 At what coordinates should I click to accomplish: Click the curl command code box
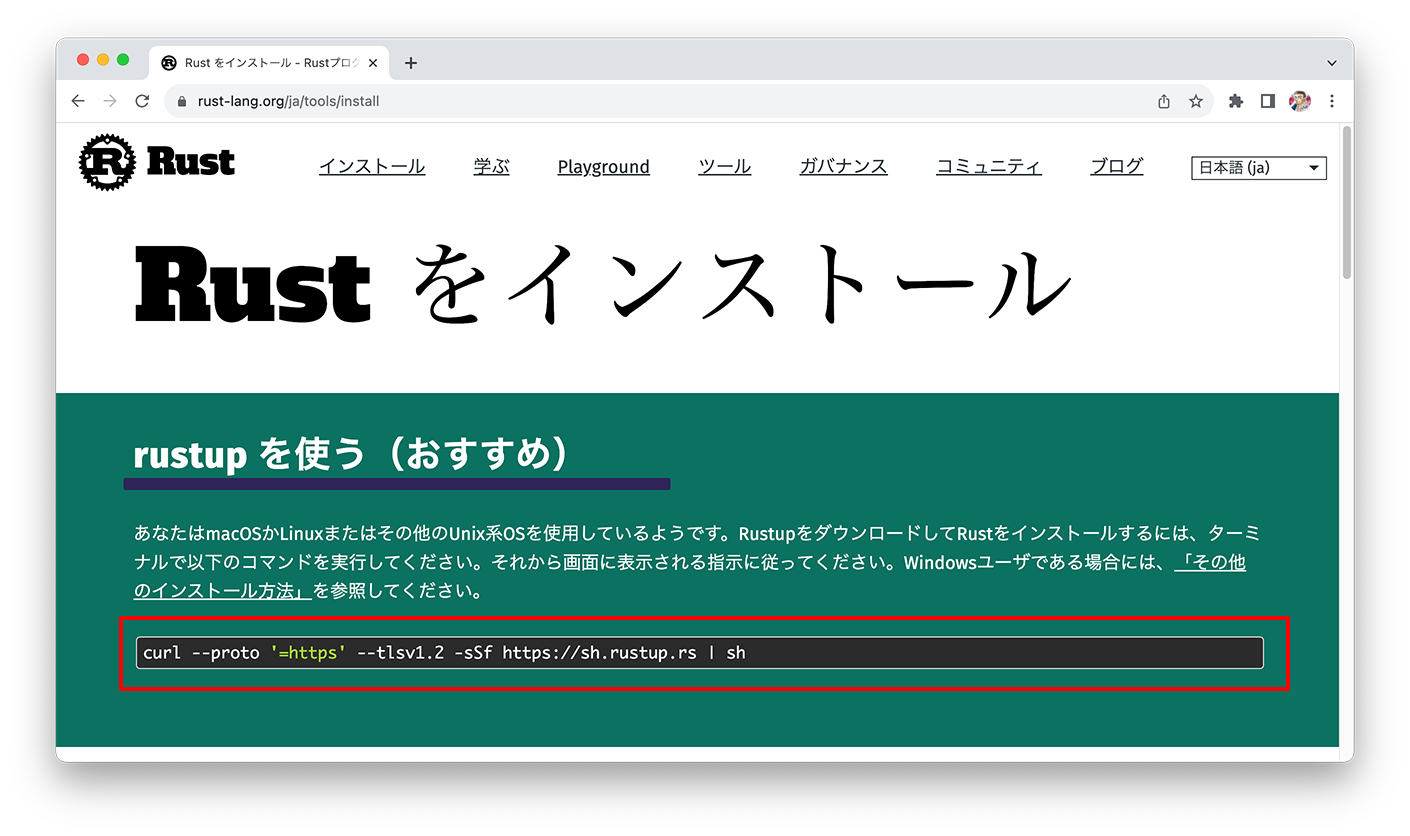pyautogui.click(x=699, y=653)
